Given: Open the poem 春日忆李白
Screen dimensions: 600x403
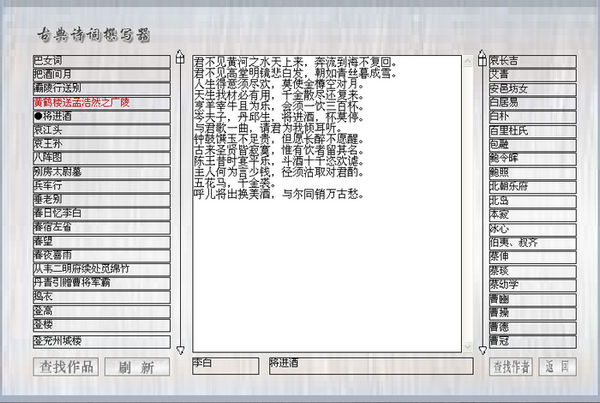Looking at the screenshot, I should pos(102,213).
